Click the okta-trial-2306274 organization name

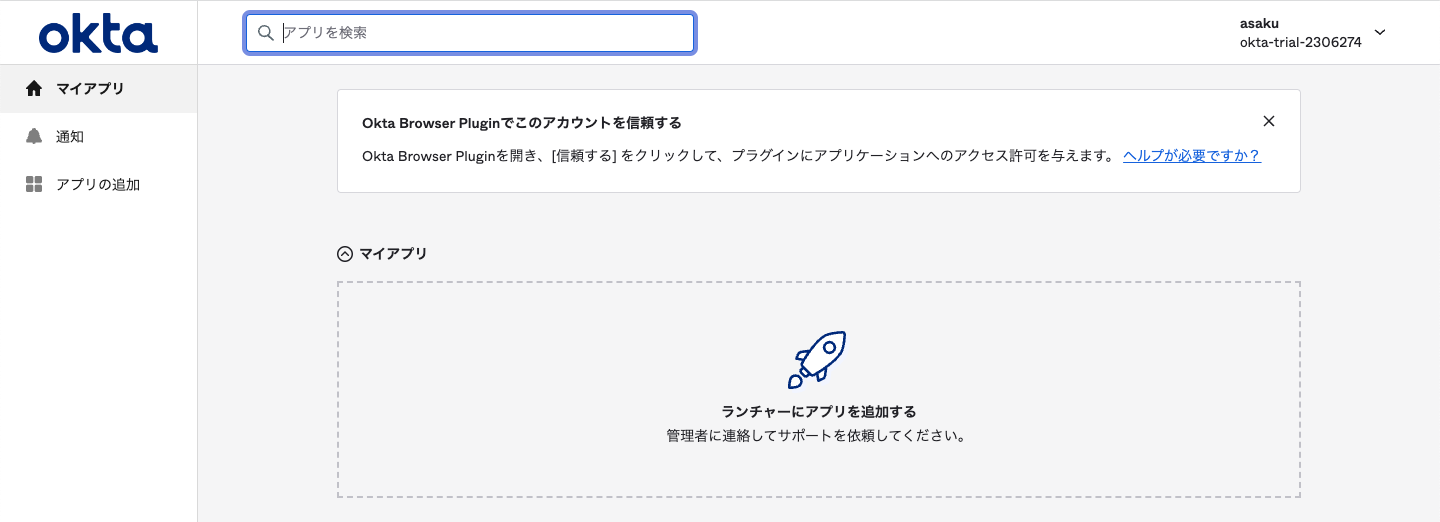point(1300,43)
